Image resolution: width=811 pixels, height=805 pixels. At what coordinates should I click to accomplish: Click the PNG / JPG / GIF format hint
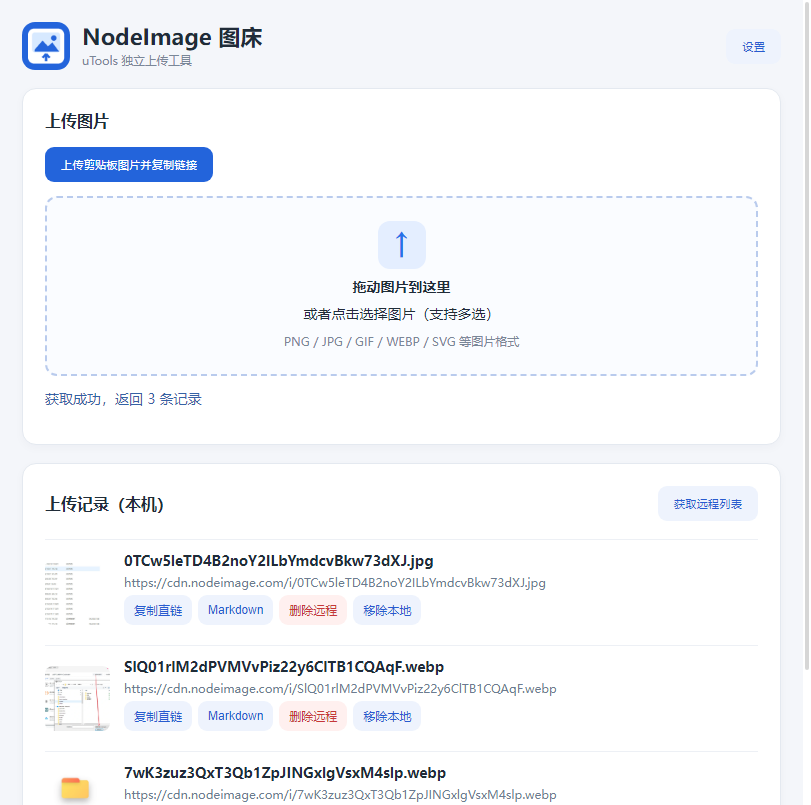coord(401,341)
